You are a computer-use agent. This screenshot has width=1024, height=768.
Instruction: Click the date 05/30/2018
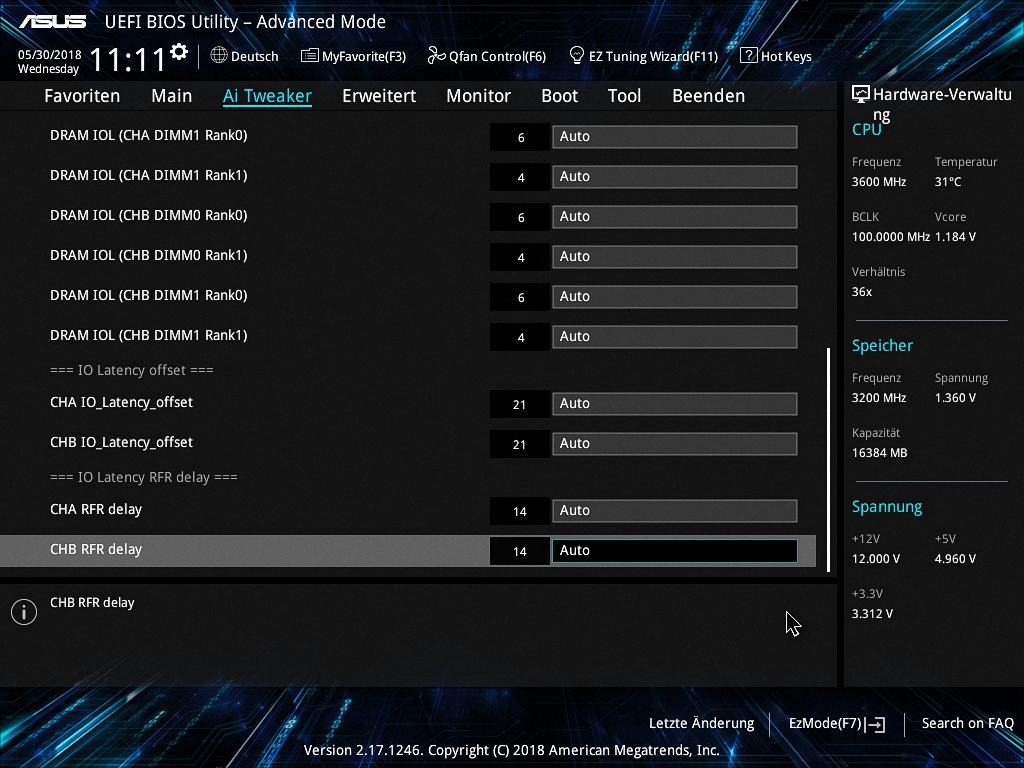(x=49, y=55)
